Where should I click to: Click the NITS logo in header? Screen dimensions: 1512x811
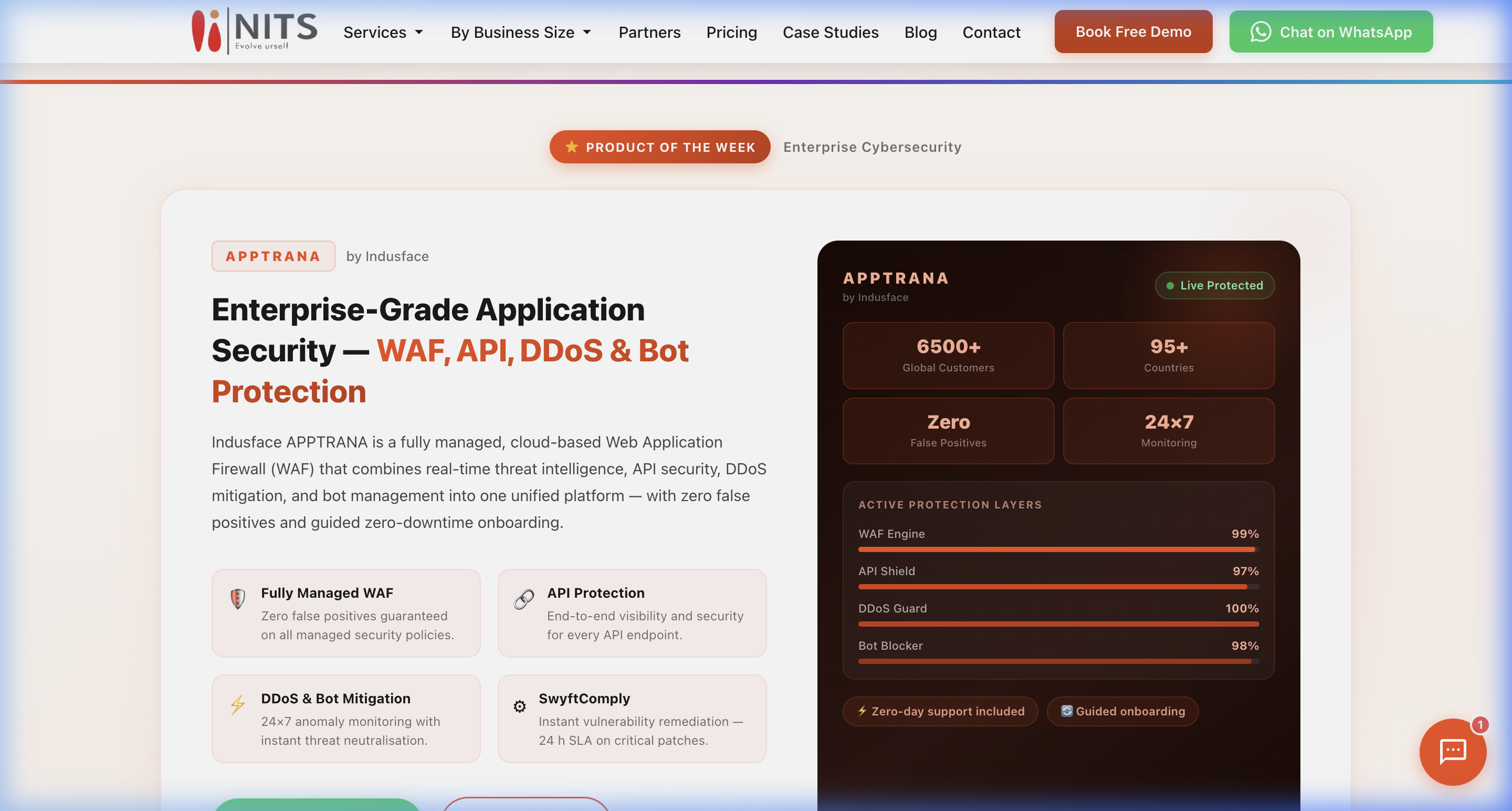255,30
